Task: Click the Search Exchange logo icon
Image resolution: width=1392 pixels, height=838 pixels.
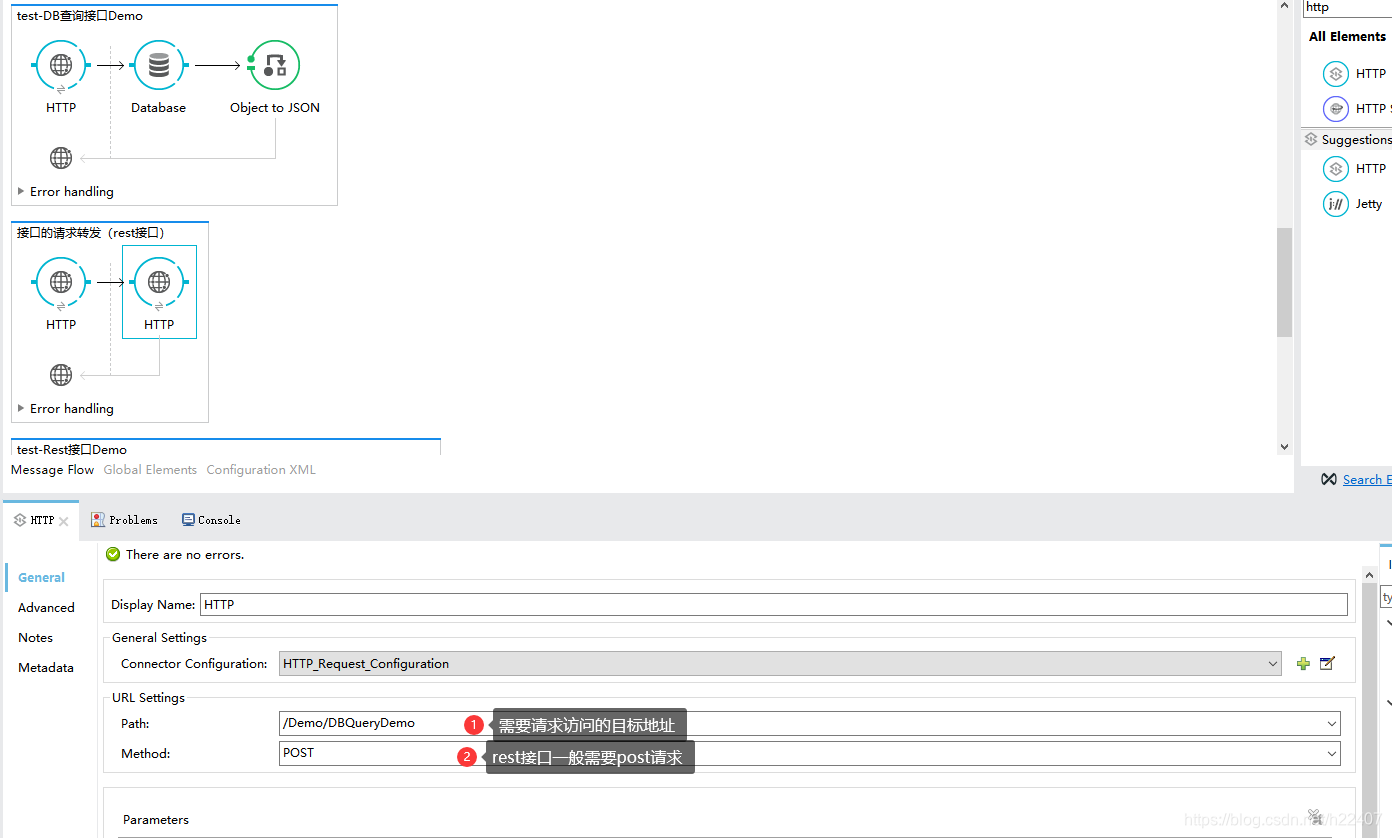Action: [x=1328, y=480]
